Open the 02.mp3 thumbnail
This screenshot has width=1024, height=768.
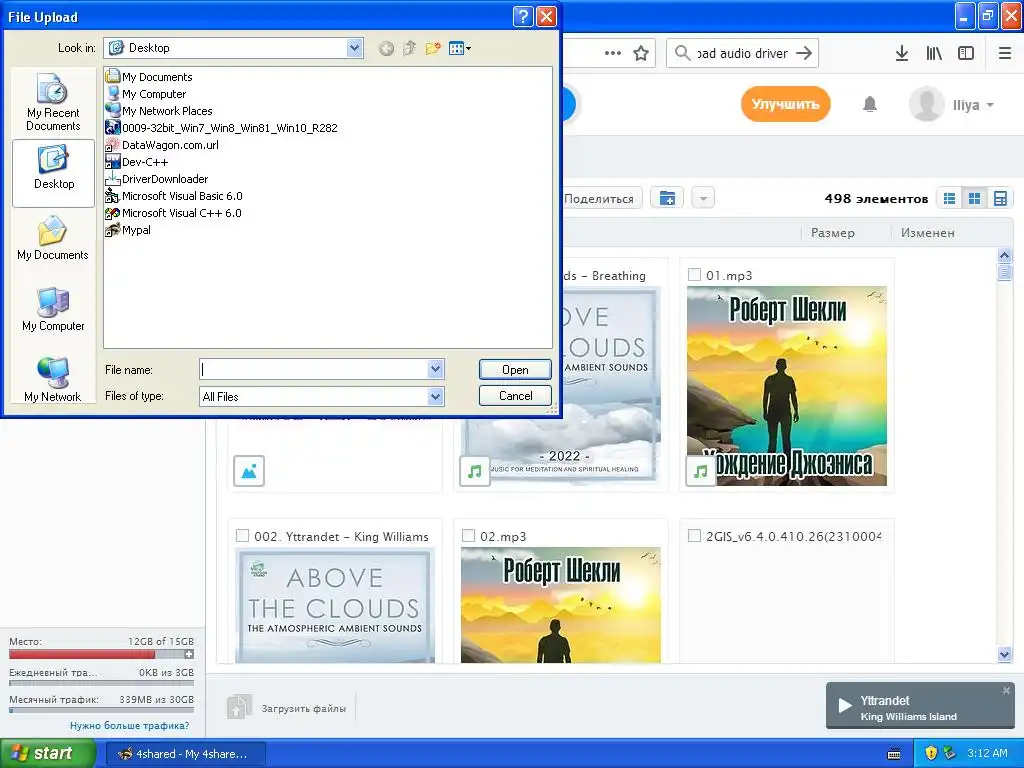click(x=561, y=605)
